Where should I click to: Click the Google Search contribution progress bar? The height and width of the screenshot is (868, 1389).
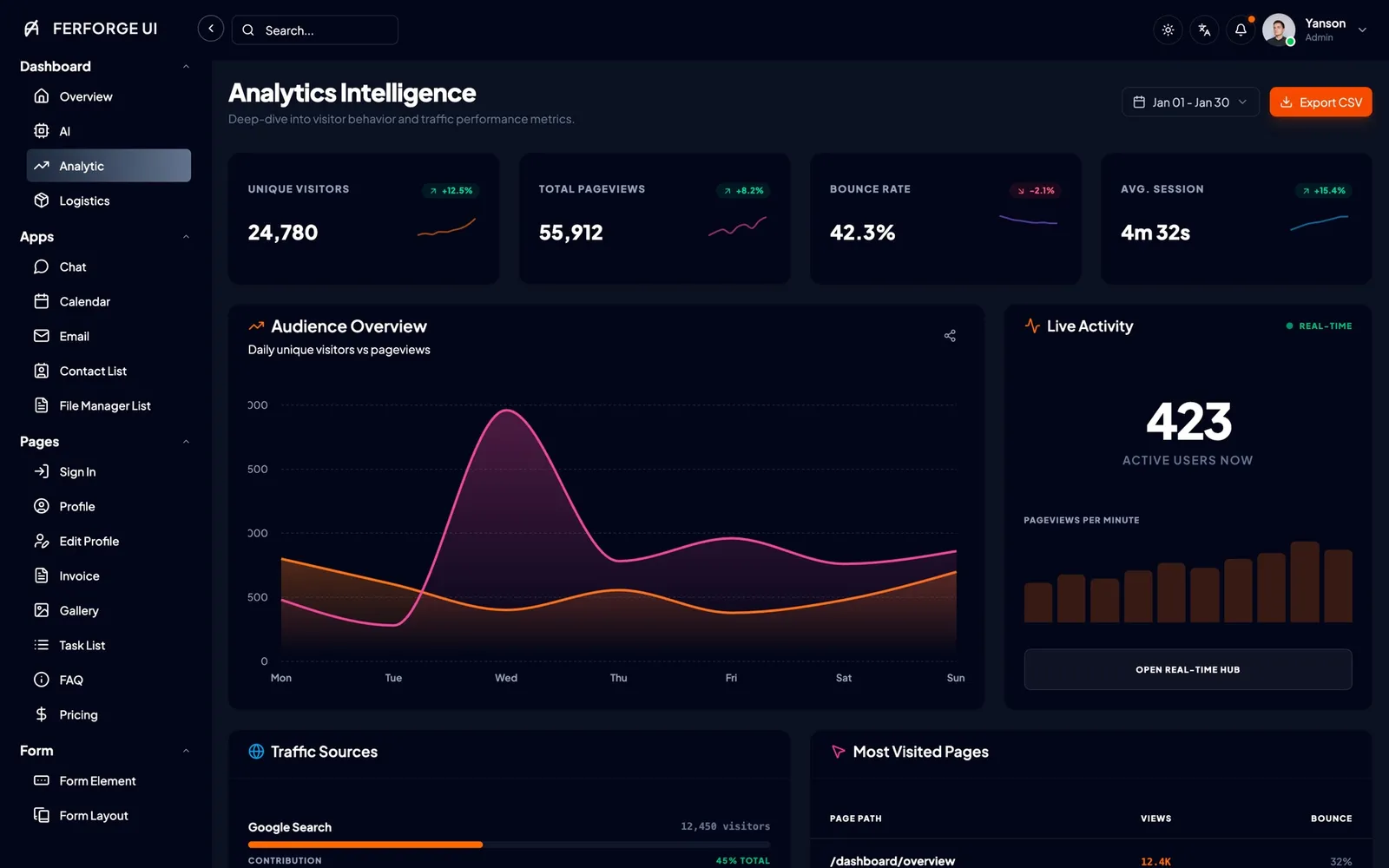pyautogui.click(x=509, y=845)
